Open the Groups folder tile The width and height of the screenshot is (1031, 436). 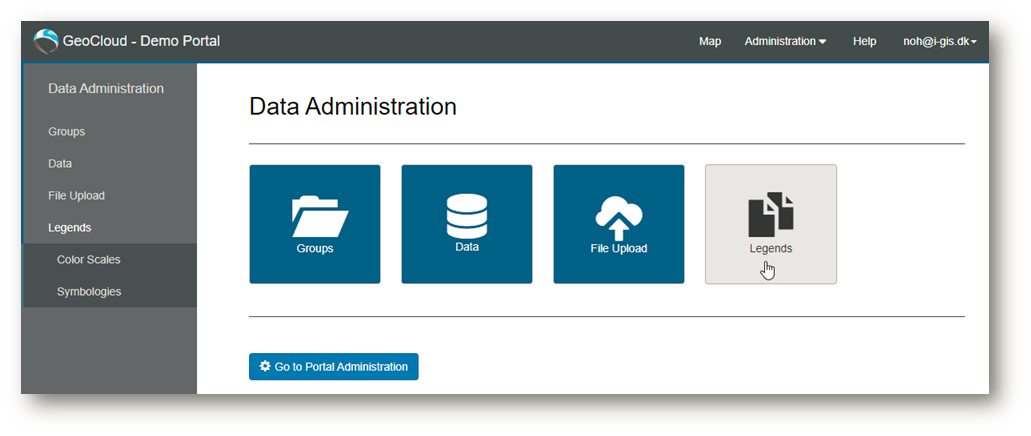coord(315,224)
